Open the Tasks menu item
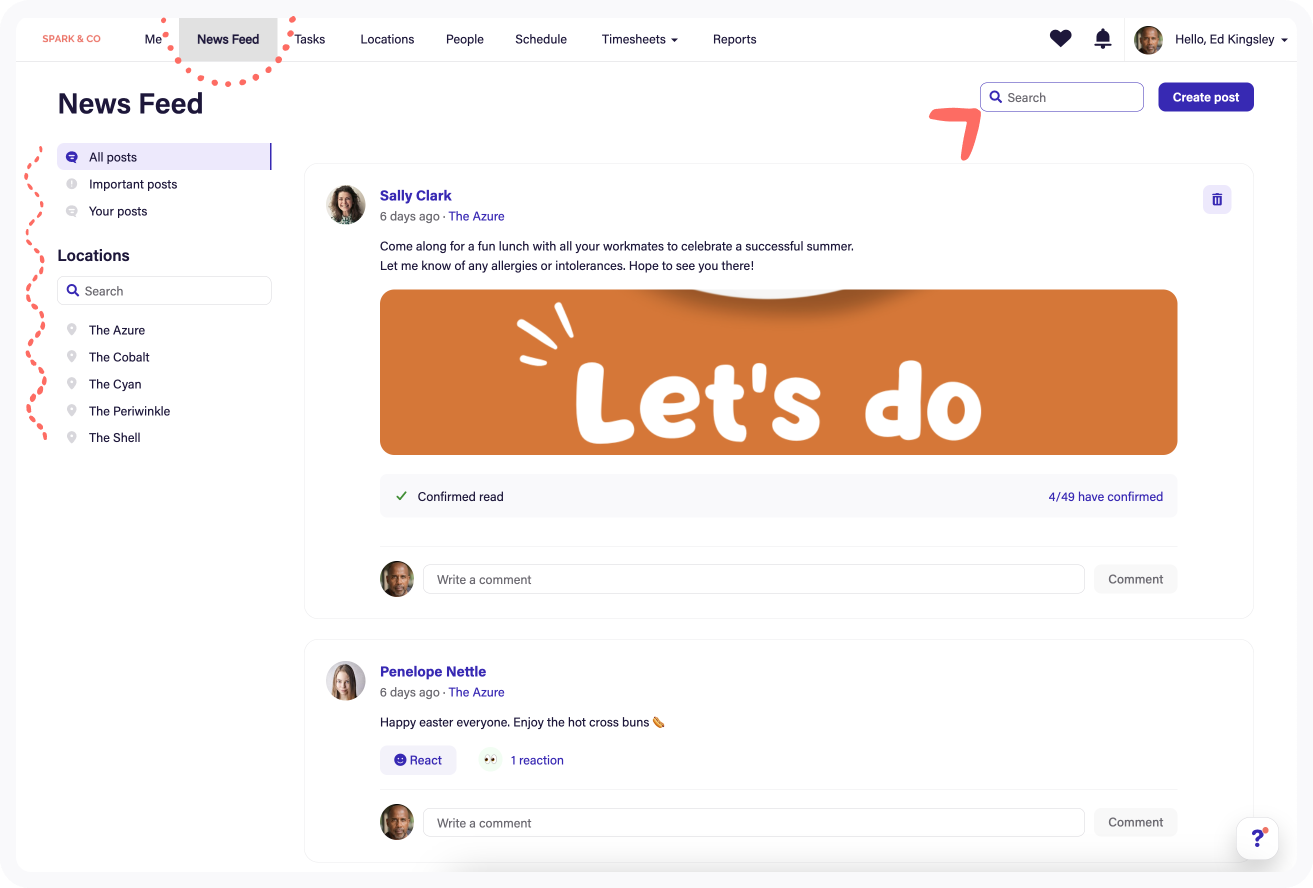 point(310,39)
